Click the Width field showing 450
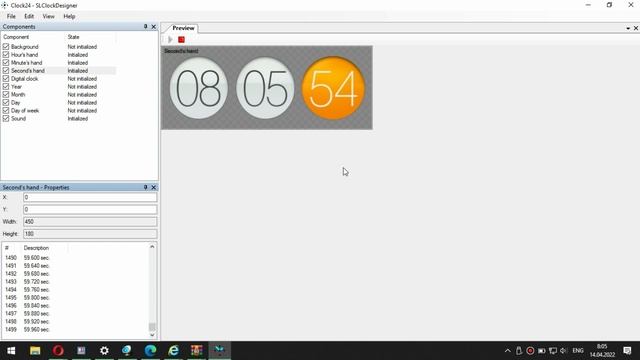Viewport: 640px width, 360px height. pos(90,222)
